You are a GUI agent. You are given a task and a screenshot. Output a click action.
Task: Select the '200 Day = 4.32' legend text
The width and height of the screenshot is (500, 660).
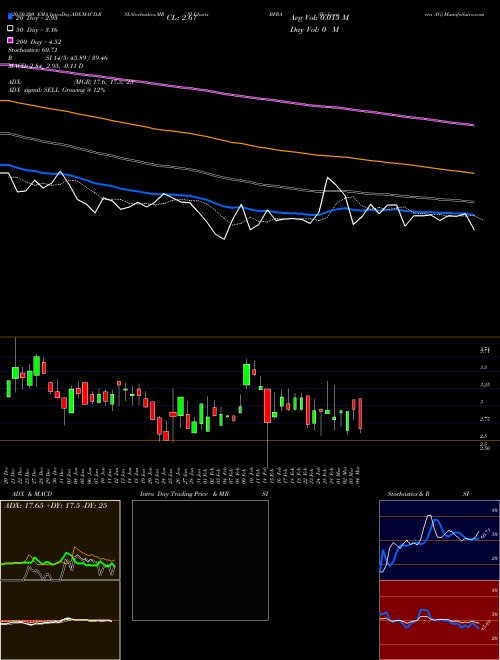[x=38, y=42]
